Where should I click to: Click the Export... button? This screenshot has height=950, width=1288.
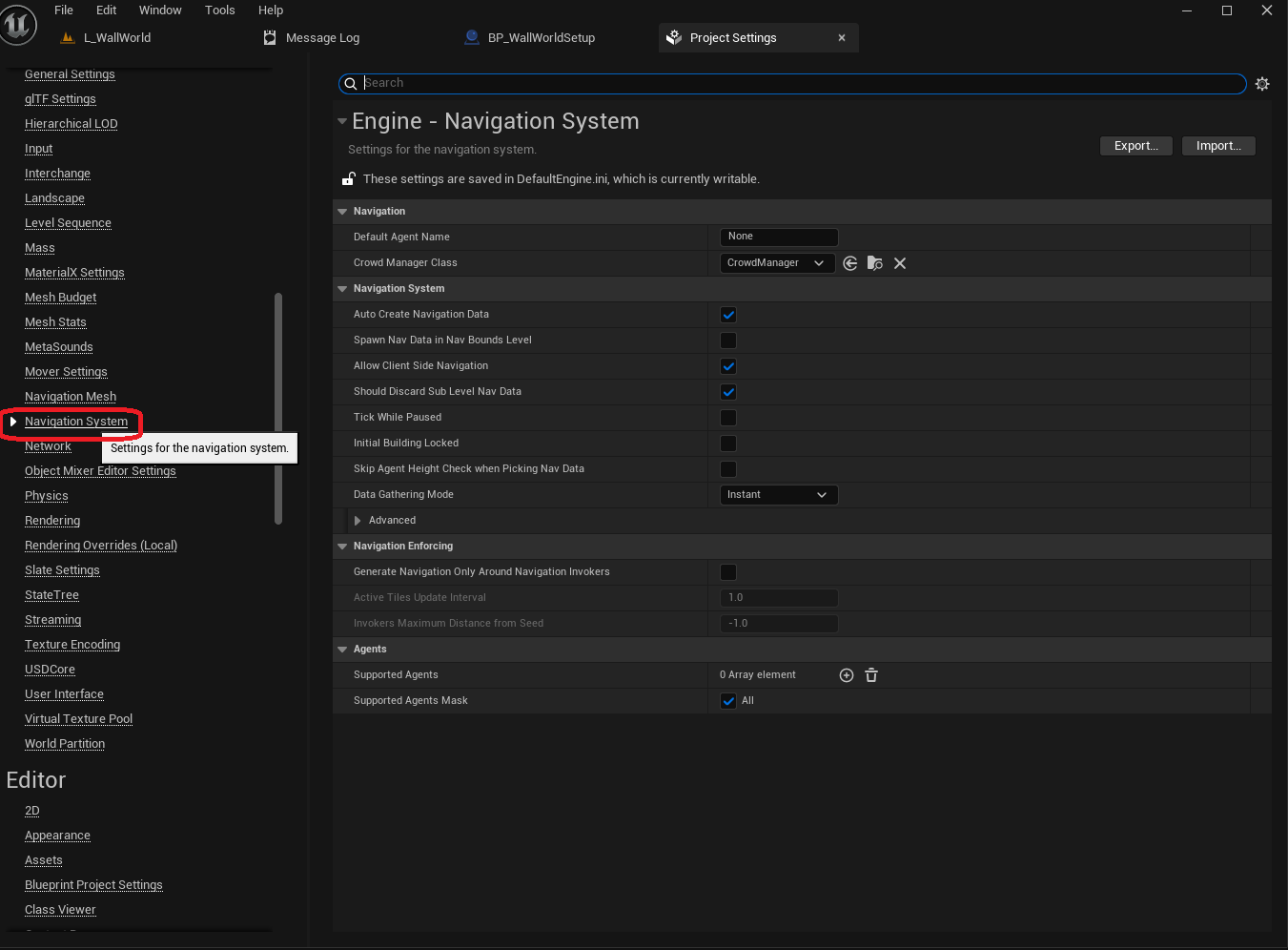coord(1135,146)
